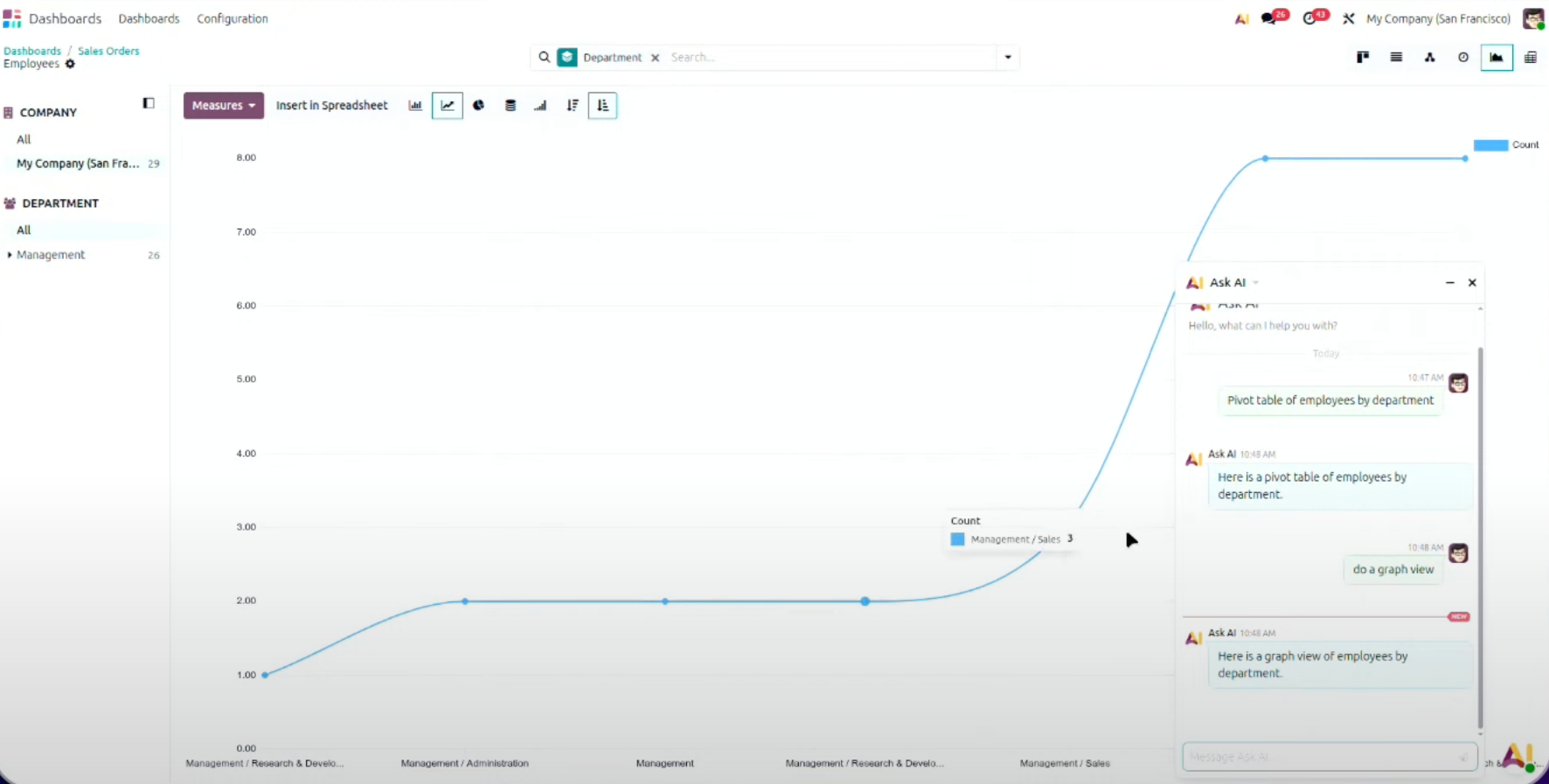Open the Configuration menu
The height and width of the screenshot is (784, 1549).
pyautogui.click(x=232, y=18)
